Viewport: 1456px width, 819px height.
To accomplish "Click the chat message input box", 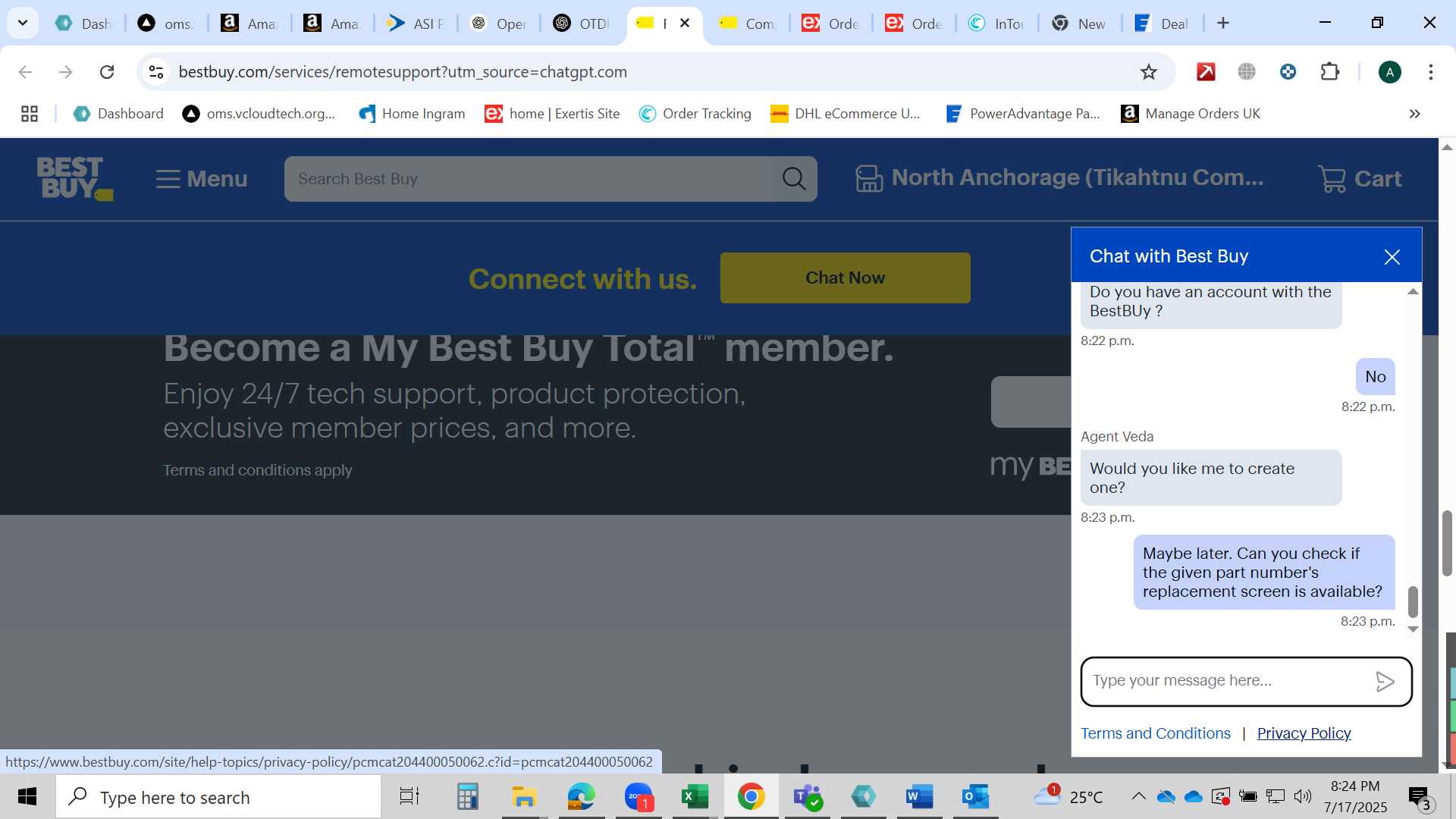I will click(x=1228, y=681).
